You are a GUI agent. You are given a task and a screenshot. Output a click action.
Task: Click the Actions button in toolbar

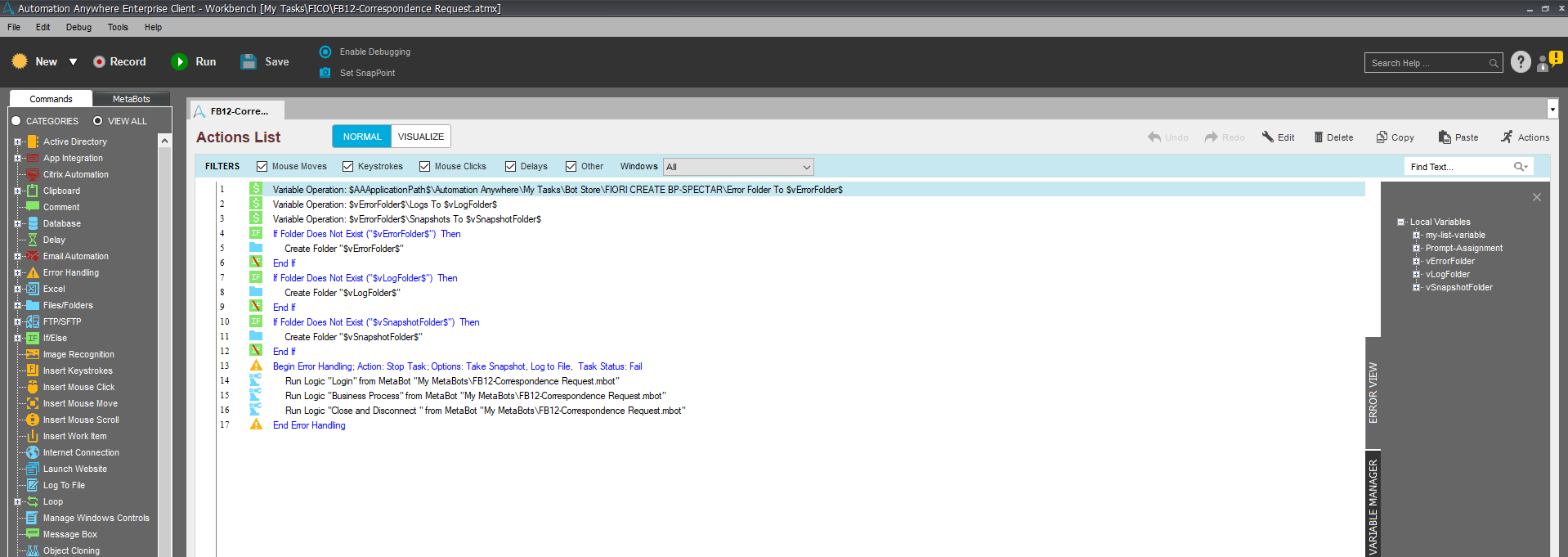[x=1525, y=137]
